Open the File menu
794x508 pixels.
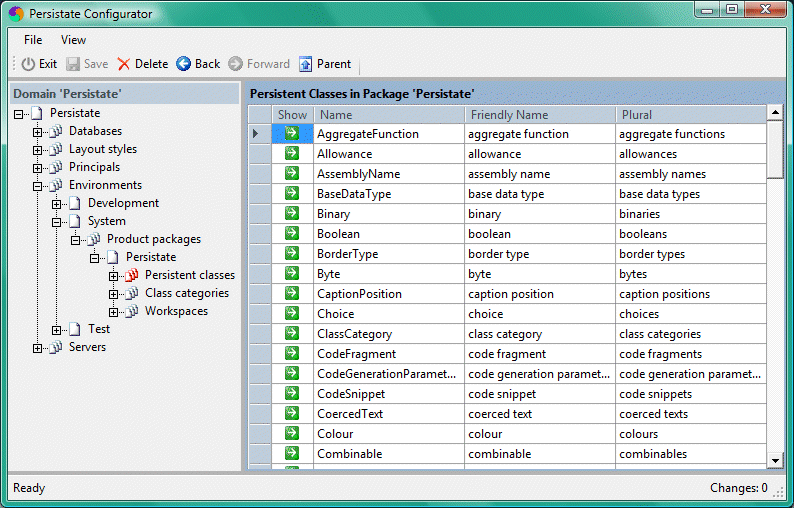pos(33,40)
